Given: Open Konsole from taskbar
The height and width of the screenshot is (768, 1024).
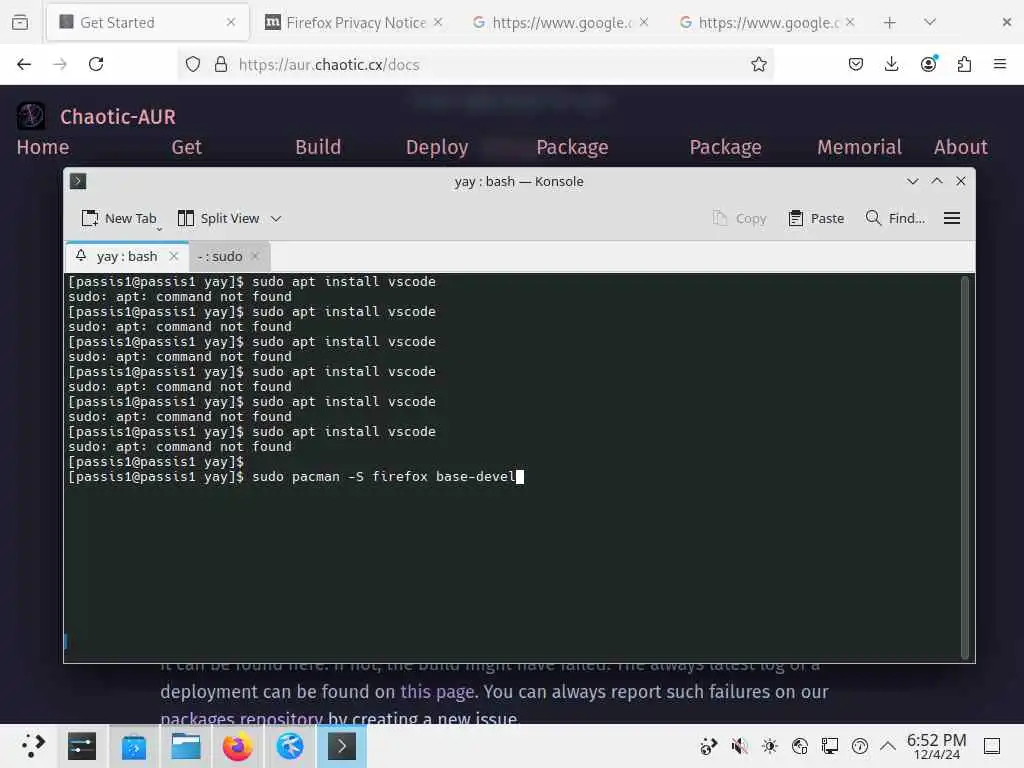Looking at the screenshot, I should 342,746.
